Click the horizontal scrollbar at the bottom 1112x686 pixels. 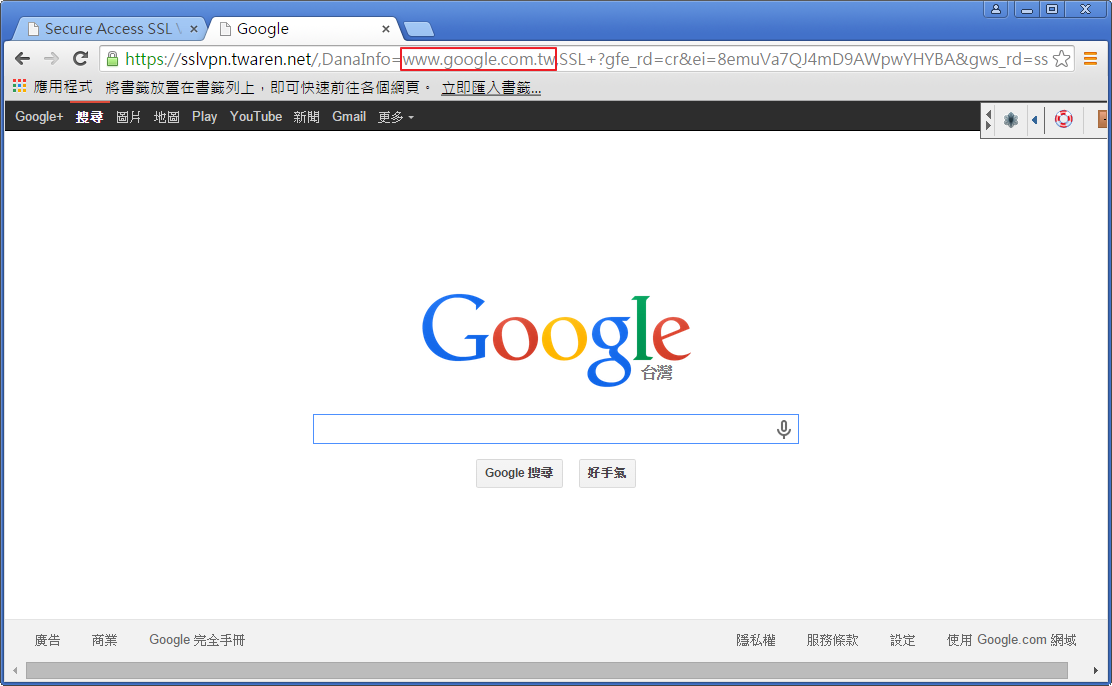(x=546, y=670)
